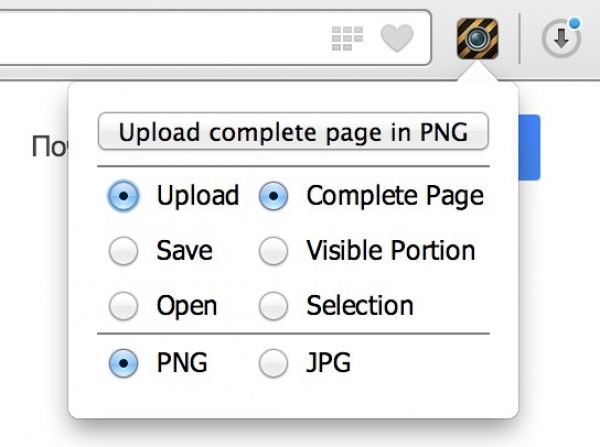Click the "JPG" label text
Viewport: 600px width, 447px height.
click(328, 363)
